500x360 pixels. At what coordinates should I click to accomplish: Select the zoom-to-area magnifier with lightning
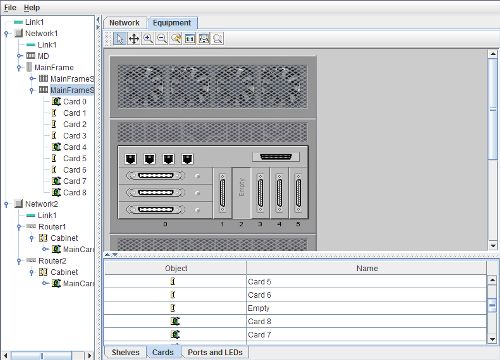pyautogui.click(x=176, y=39)
